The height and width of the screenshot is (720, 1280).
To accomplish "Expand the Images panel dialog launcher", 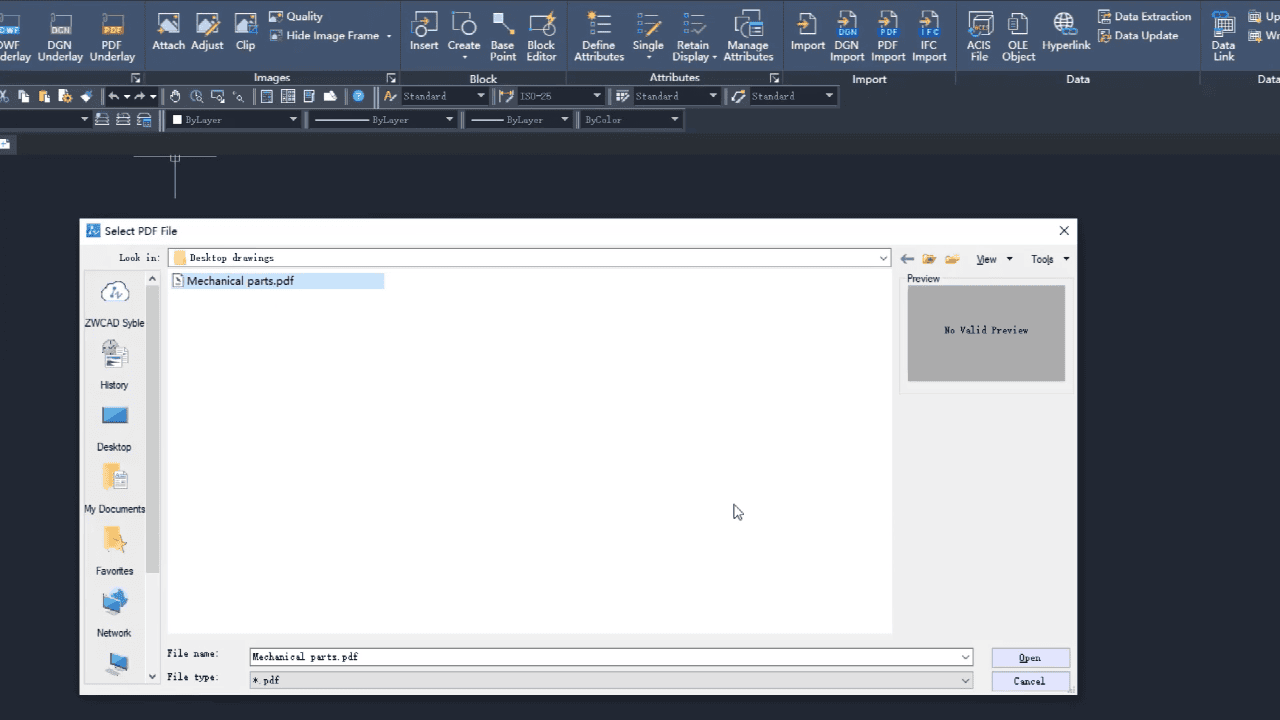I will point(391,78).
